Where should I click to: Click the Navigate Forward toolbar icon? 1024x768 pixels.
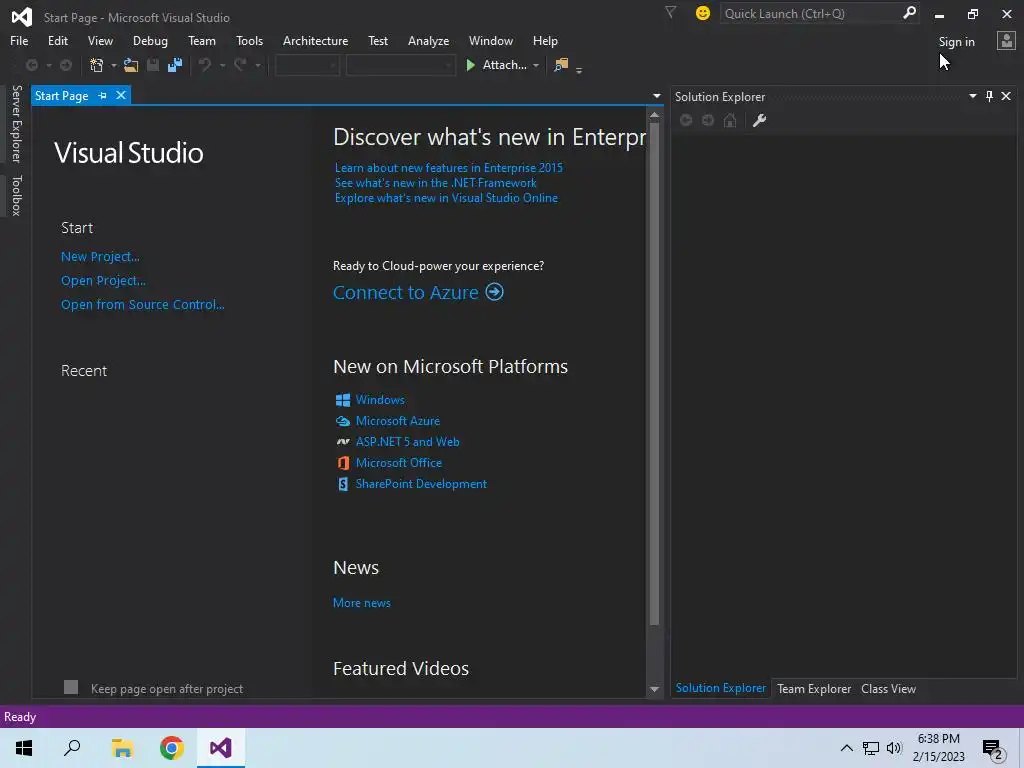tap(66, 65)
